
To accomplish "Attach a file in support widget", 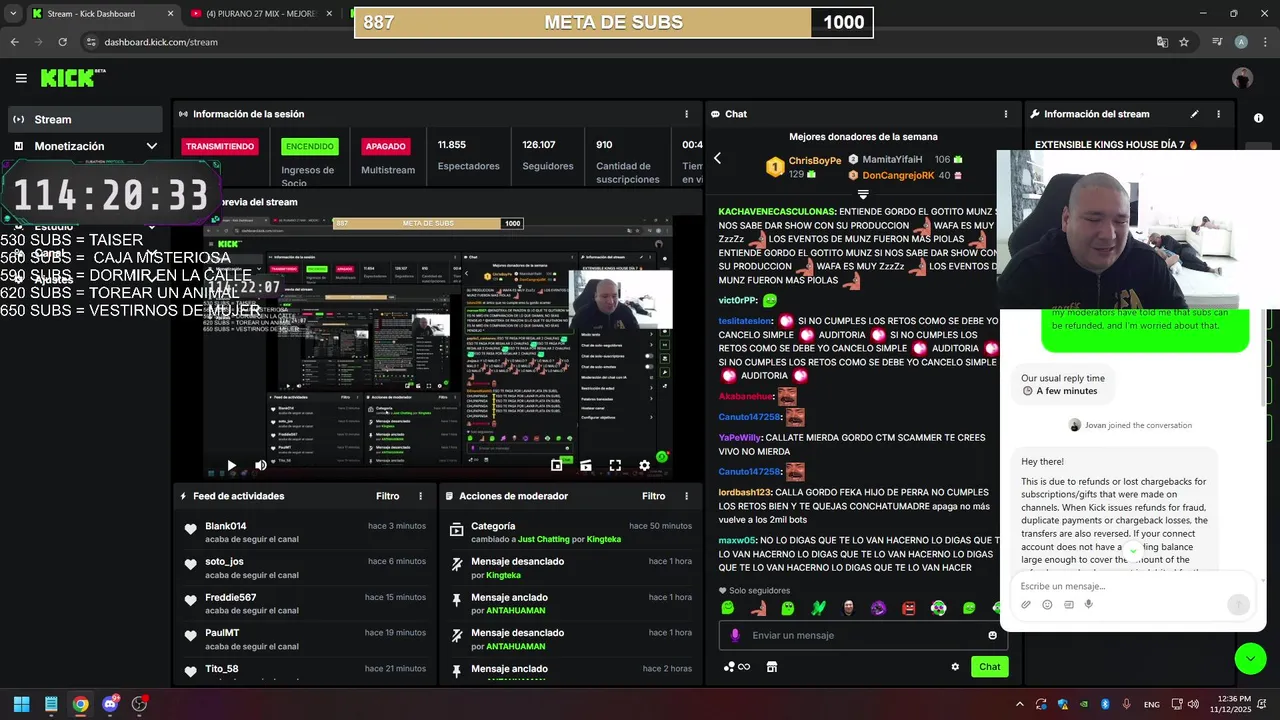I will (x=1026, y=605).
